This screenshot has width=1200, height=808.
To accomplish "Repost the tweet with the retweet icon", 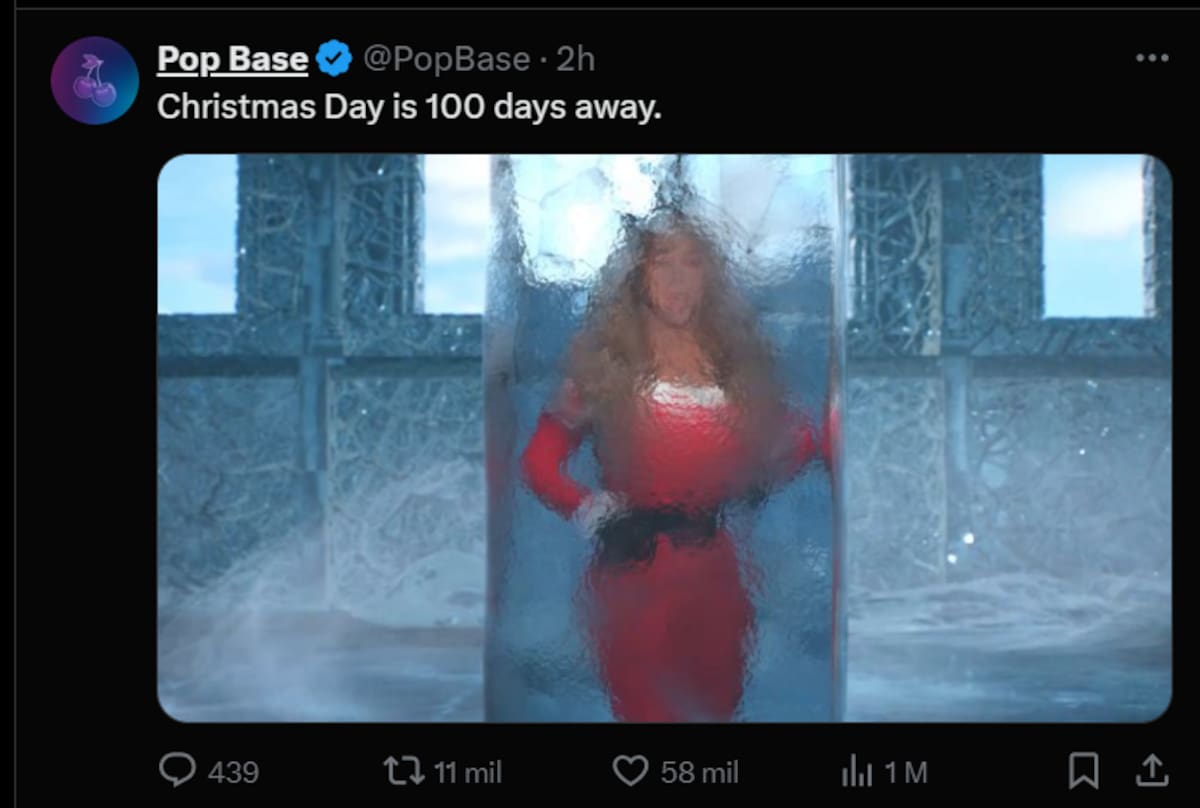I will (405, 770).
